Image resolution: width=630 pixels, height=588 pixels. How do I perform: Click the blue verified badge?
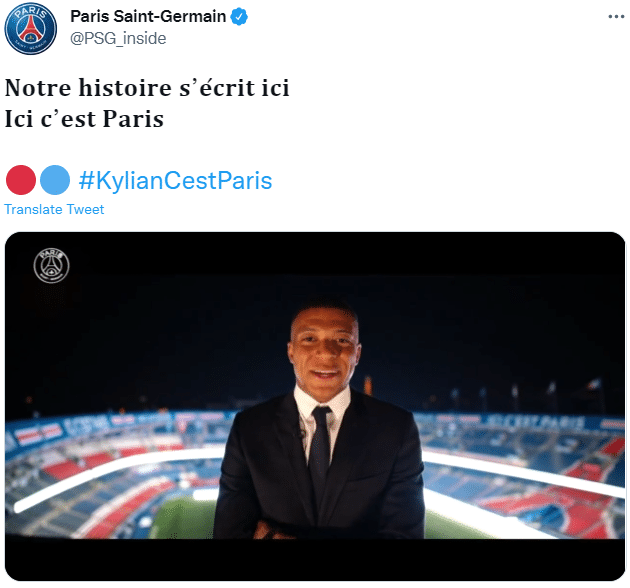coord(239,17)
